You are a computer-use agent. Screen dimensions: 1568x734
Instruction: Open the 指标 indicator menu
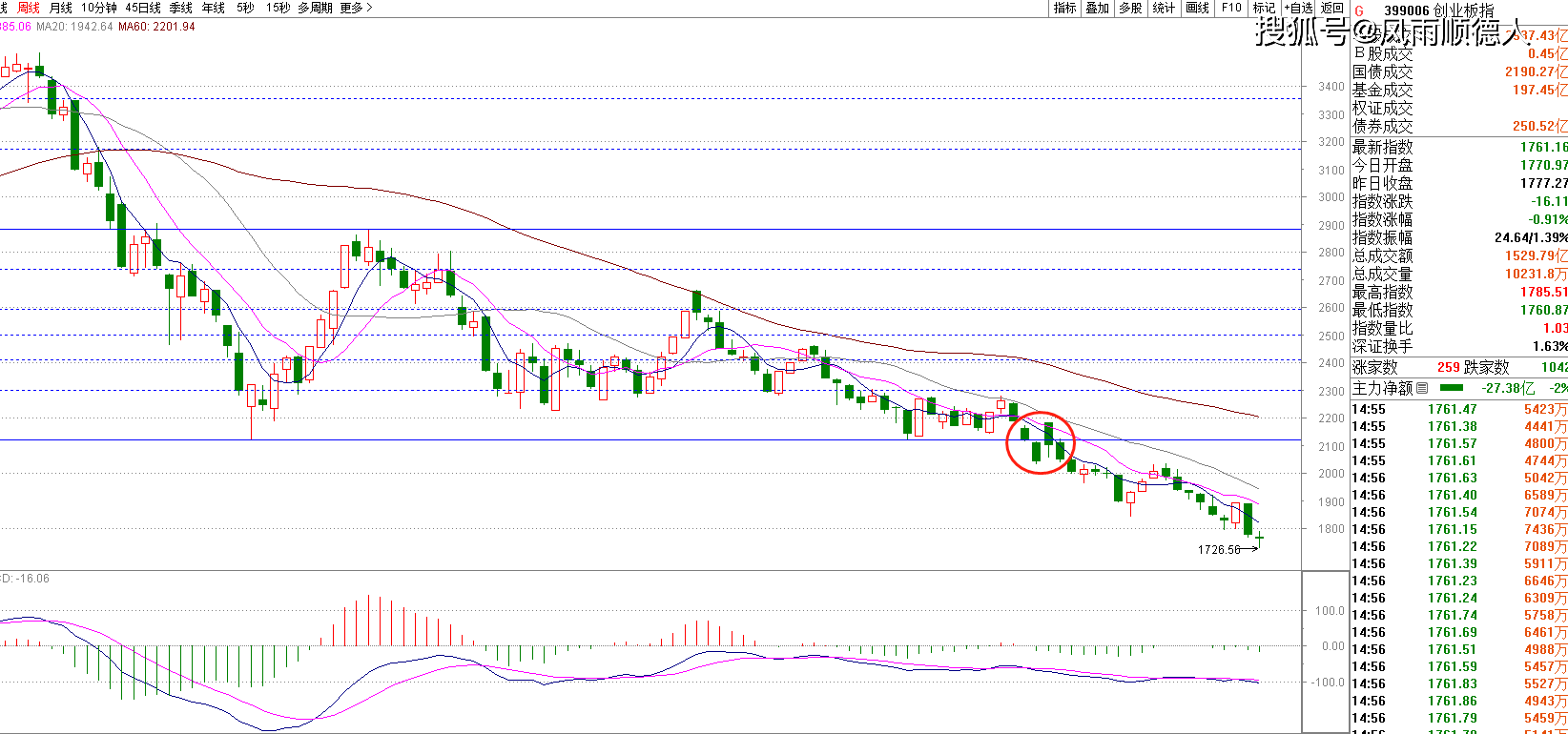point(1064,8)
